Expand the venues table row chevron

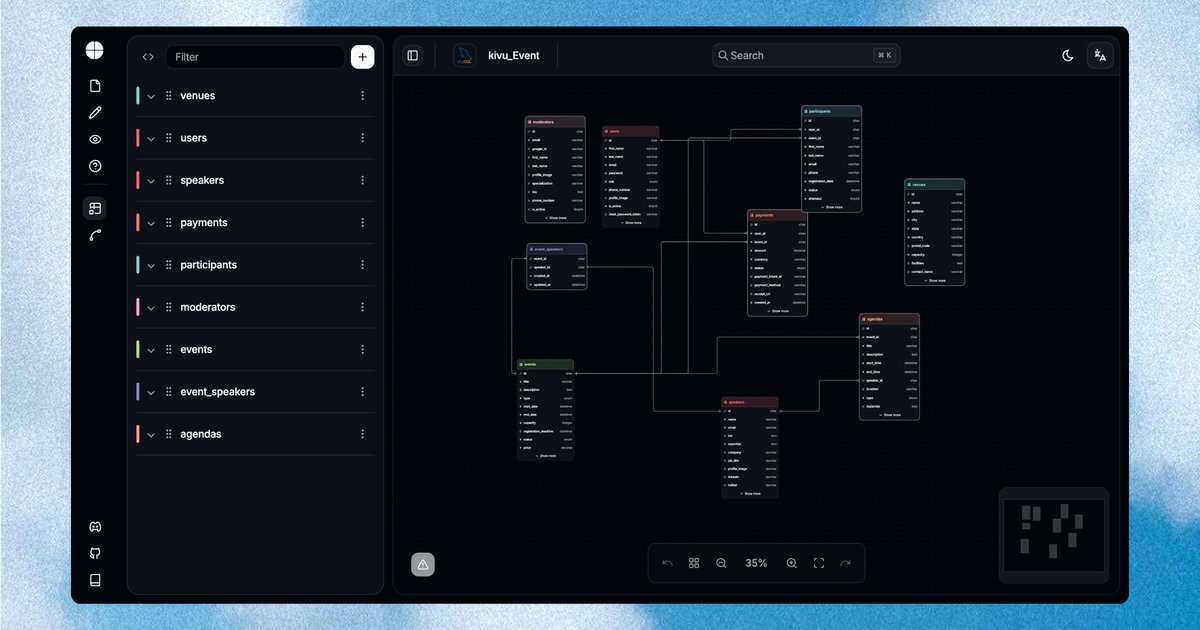[x=151, y=96]
